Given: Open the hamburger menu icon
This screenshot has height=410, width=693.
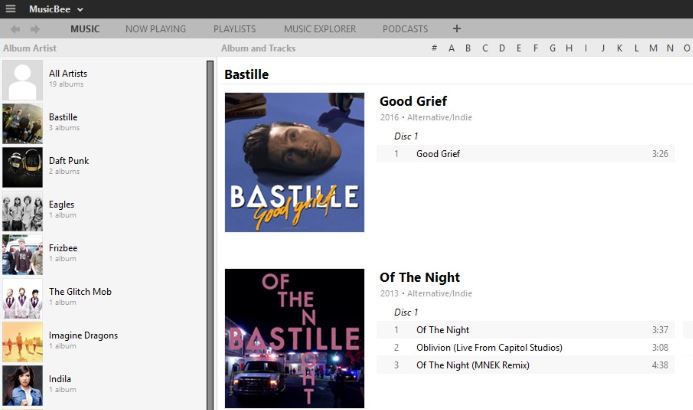Looking at the screenshot, I should pos(10,9).
